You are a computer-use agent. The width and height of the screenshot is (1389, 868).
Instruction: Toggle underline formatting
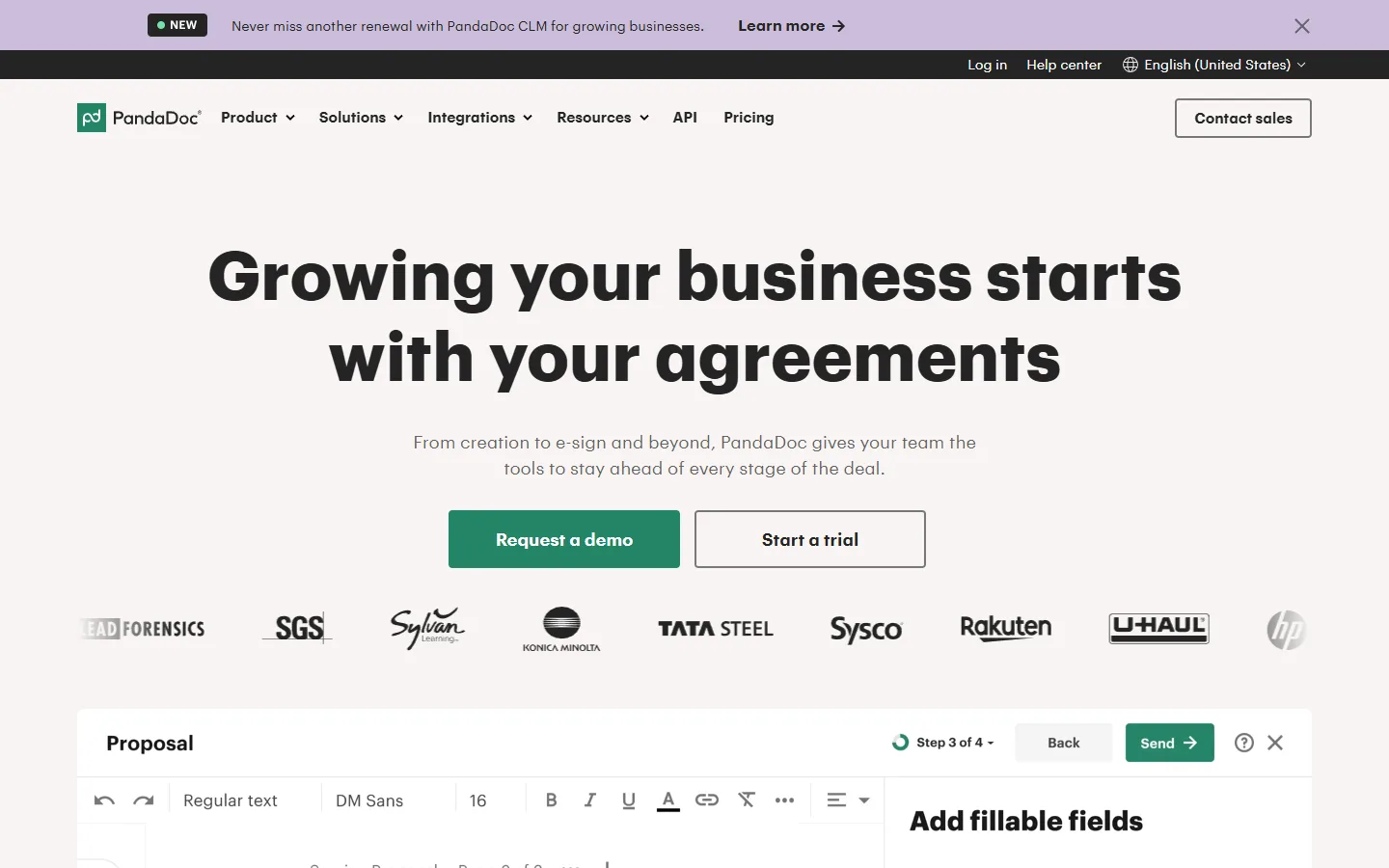[x=629, y=800]
